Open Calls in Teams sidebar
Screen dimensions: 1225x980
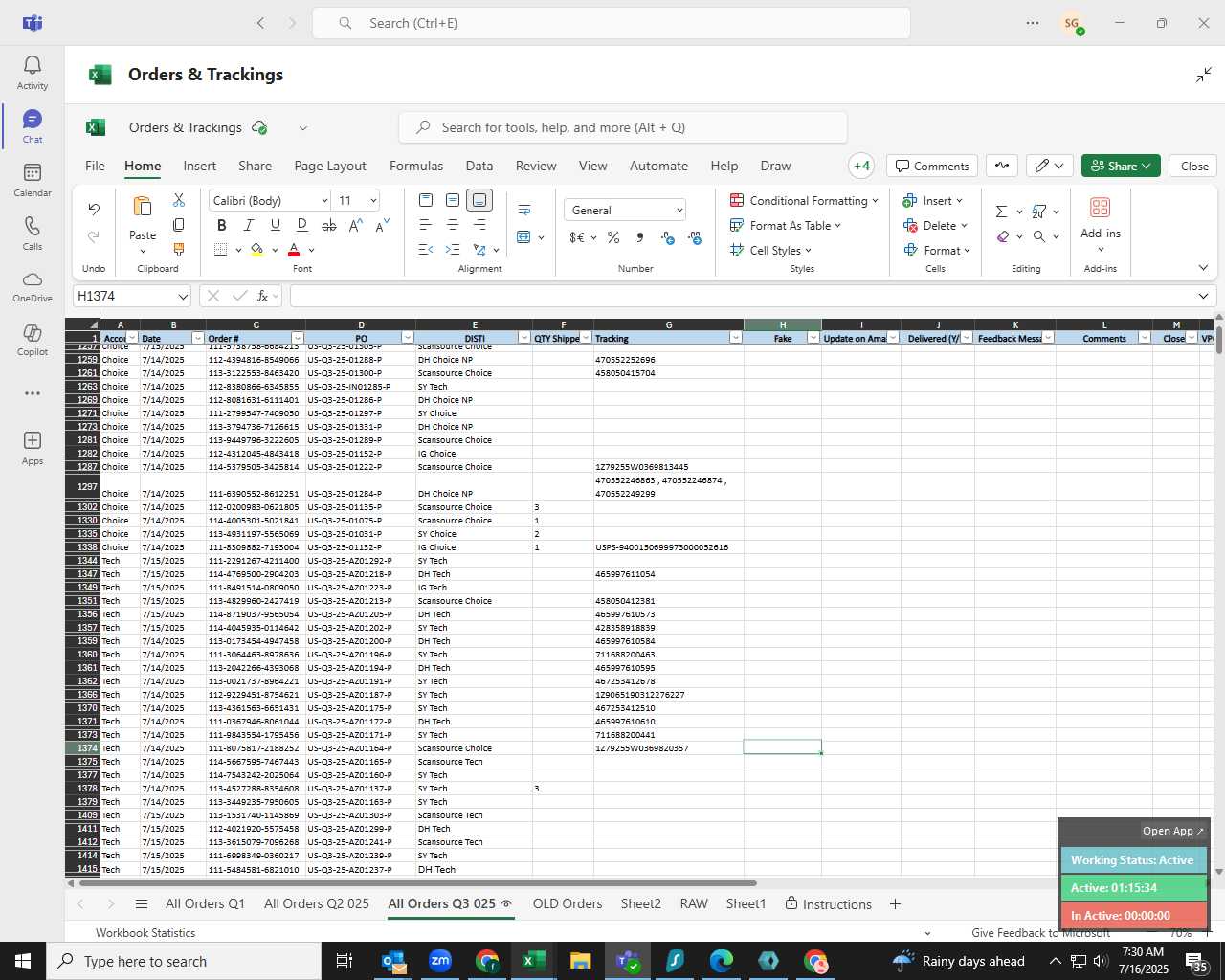pos(33,233)
